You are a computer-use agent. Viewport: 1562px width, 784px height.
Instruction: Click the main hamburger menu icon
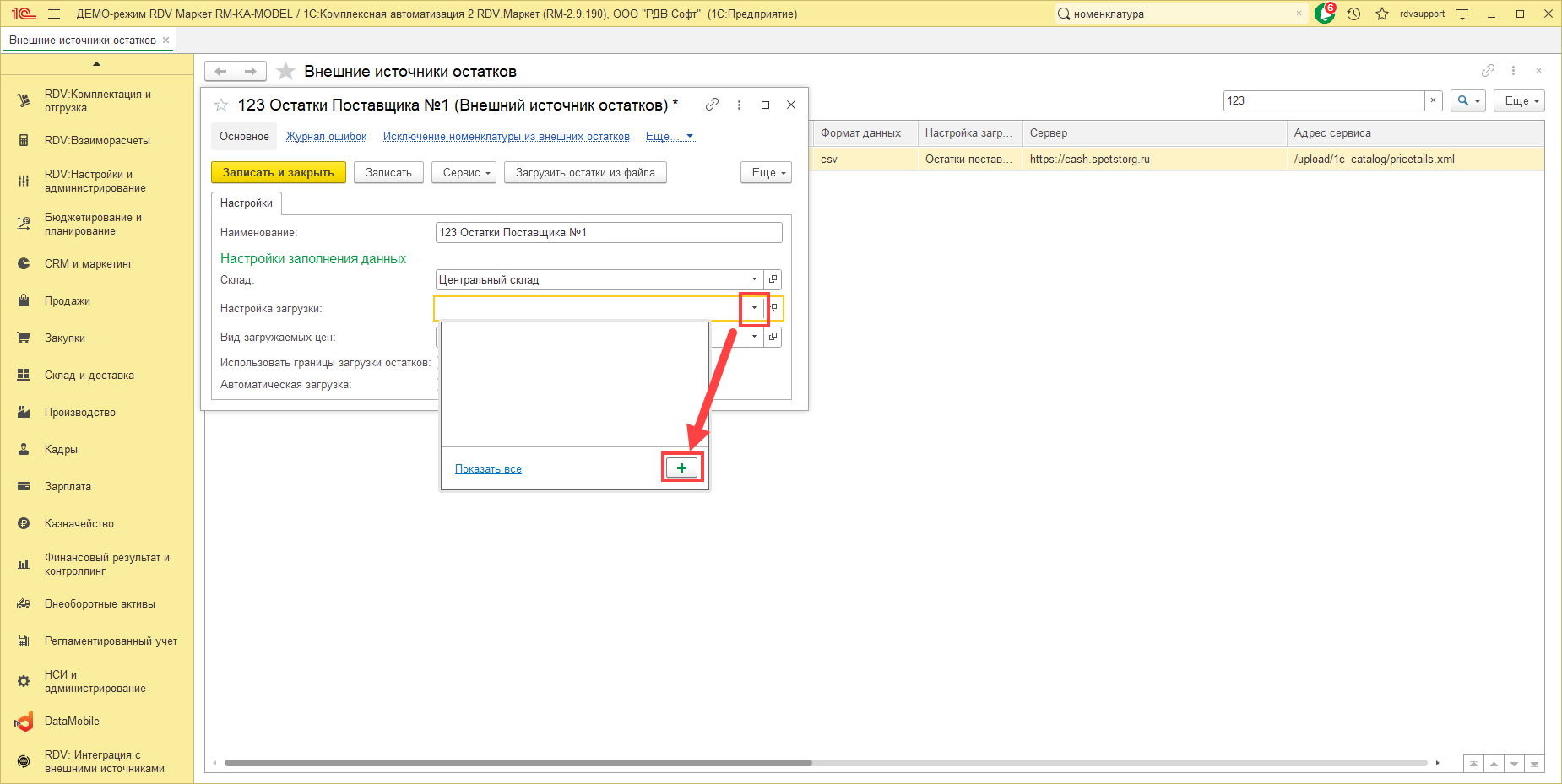point(54,14)
